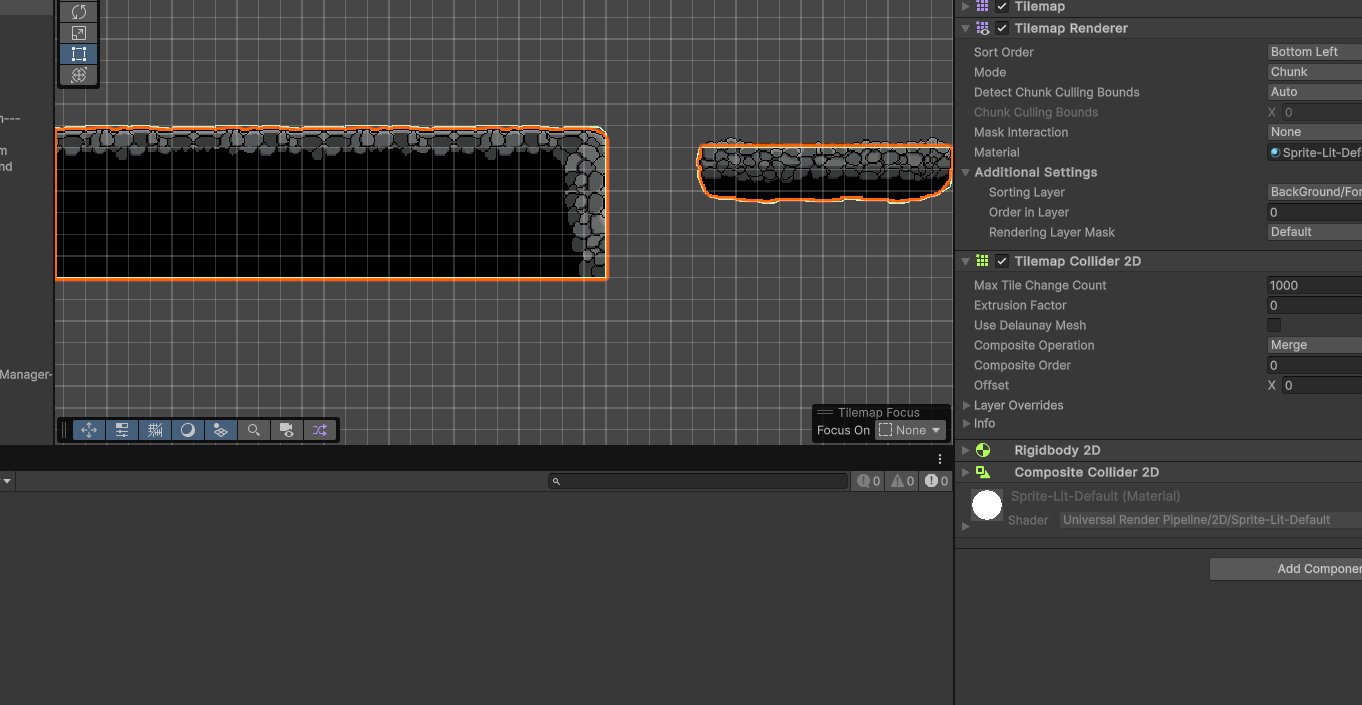The image size is (1362, 705).
Task: Disable the Tilemap Renderer enable checkbox
Action: pos(1002,28)
